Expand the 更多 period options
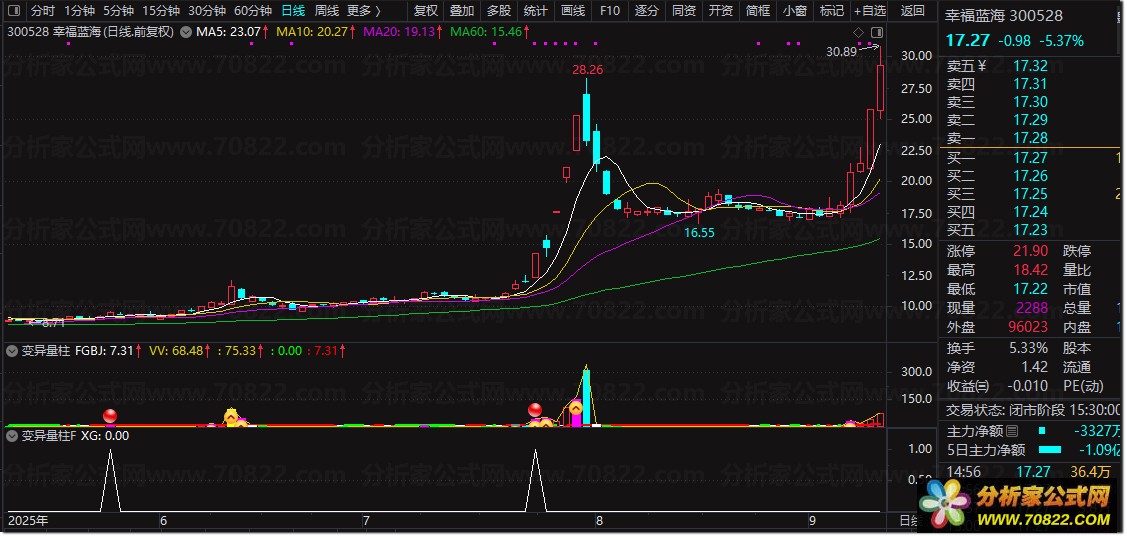Viewport: 1127px width, 536px height. point(364,10)
